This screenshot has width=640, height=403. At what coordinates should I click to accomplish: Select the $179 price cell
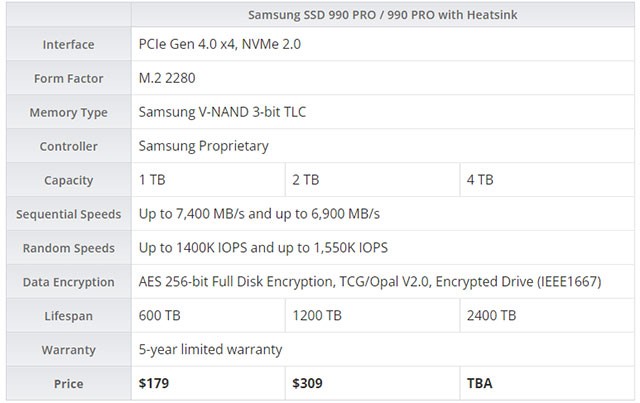[x=156, y=384]
